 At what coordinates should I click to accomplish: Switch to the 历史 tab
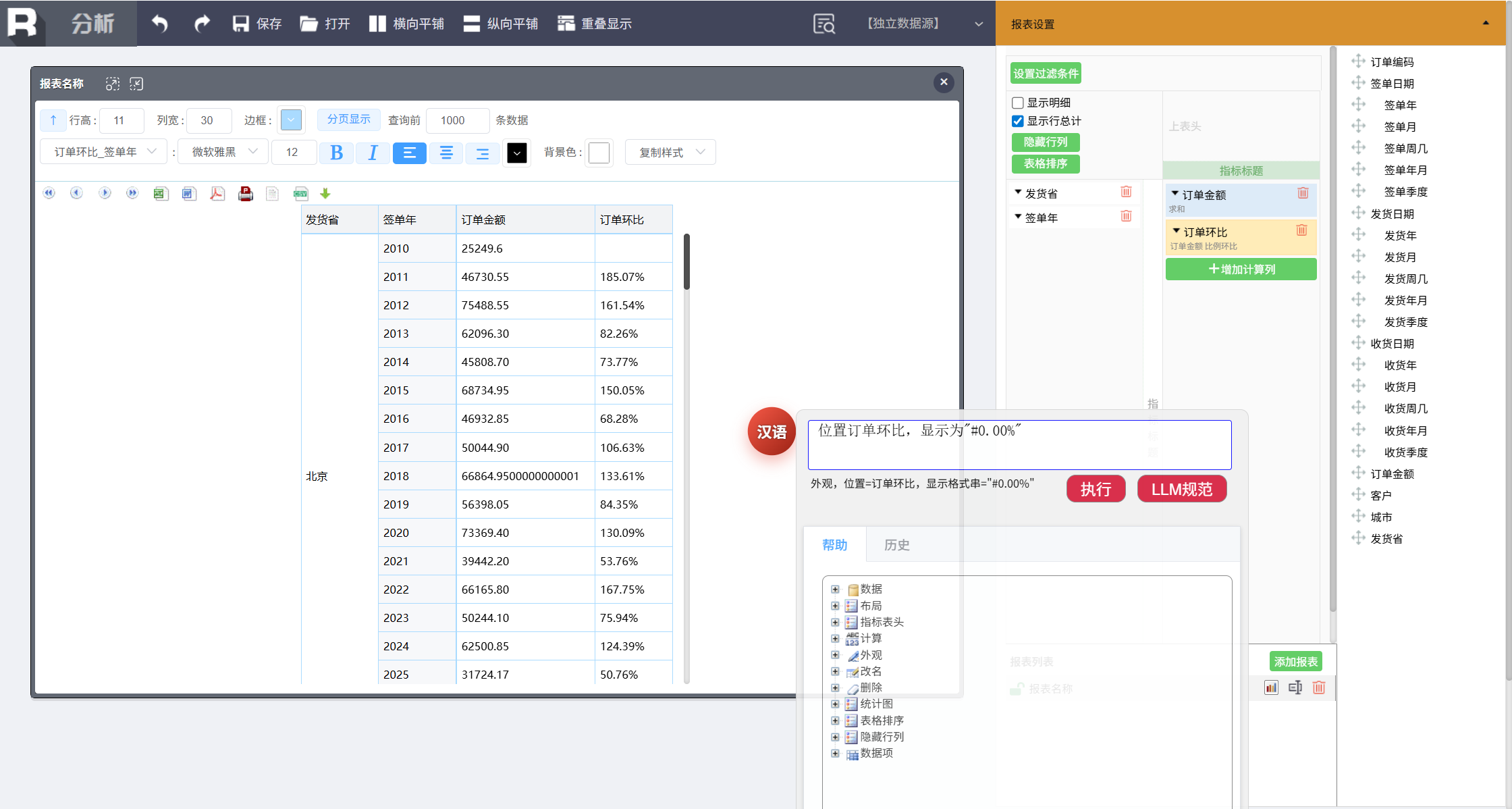pos(896,545)
